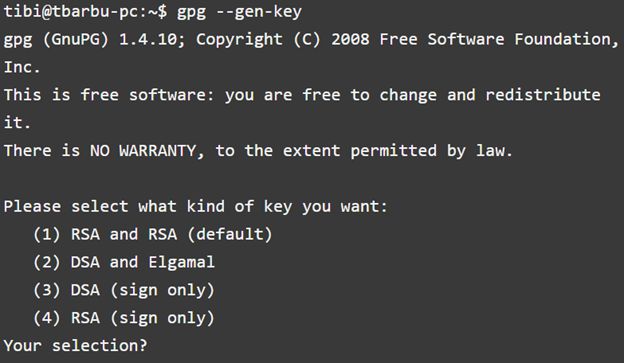Click the 'Your selection?' prompt
624x363 pixels.
click(76, 345)
